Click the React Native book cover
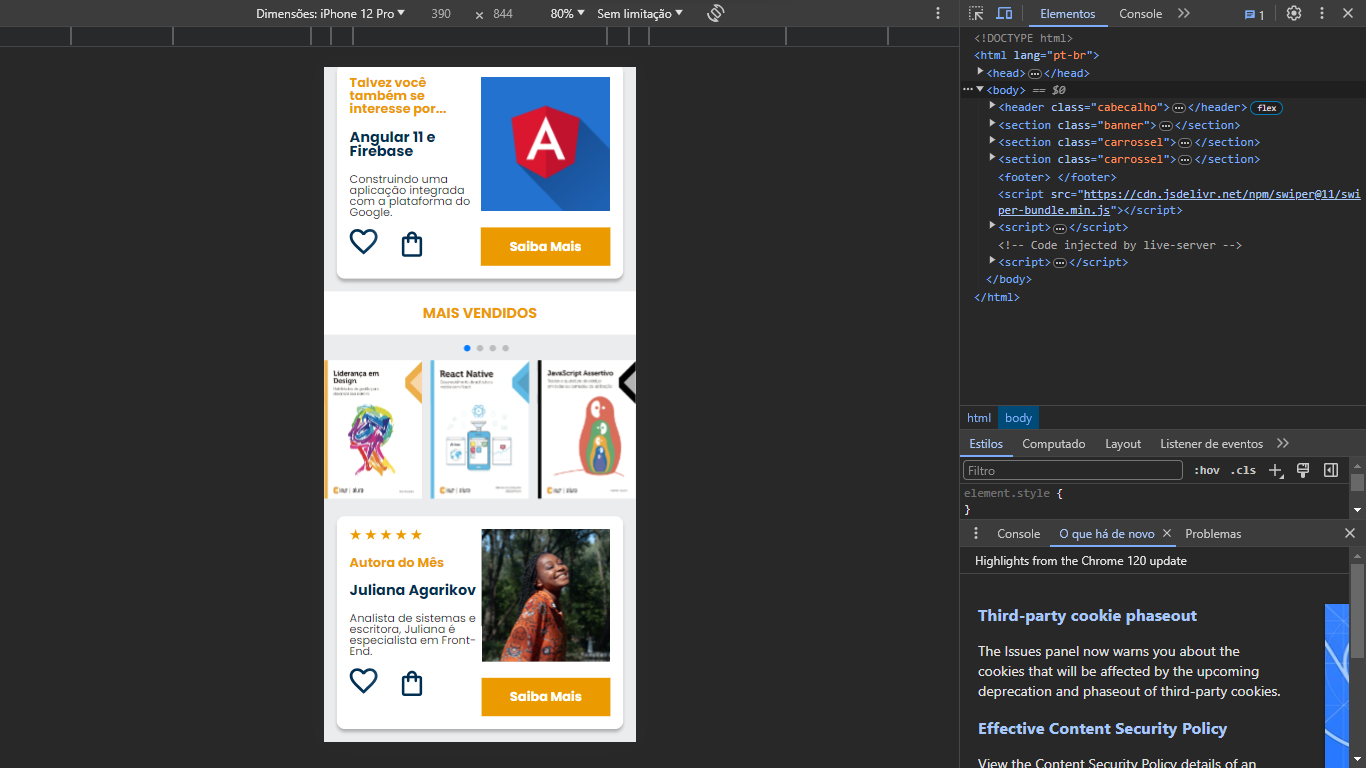Screen dimensions: 1366x768 coord(480,430)
